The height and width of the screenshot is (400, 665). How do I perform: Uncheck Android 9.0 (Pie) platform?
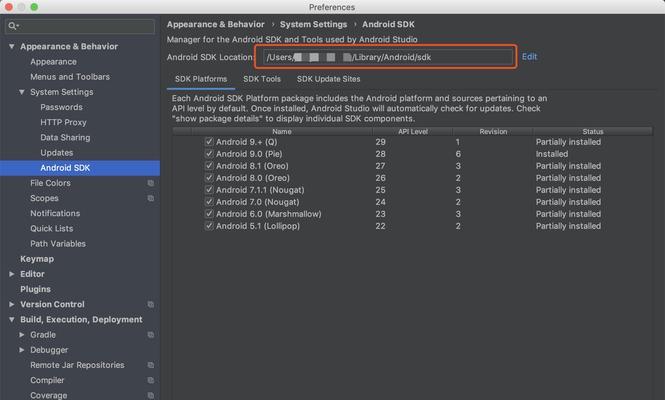coord(209,154)
